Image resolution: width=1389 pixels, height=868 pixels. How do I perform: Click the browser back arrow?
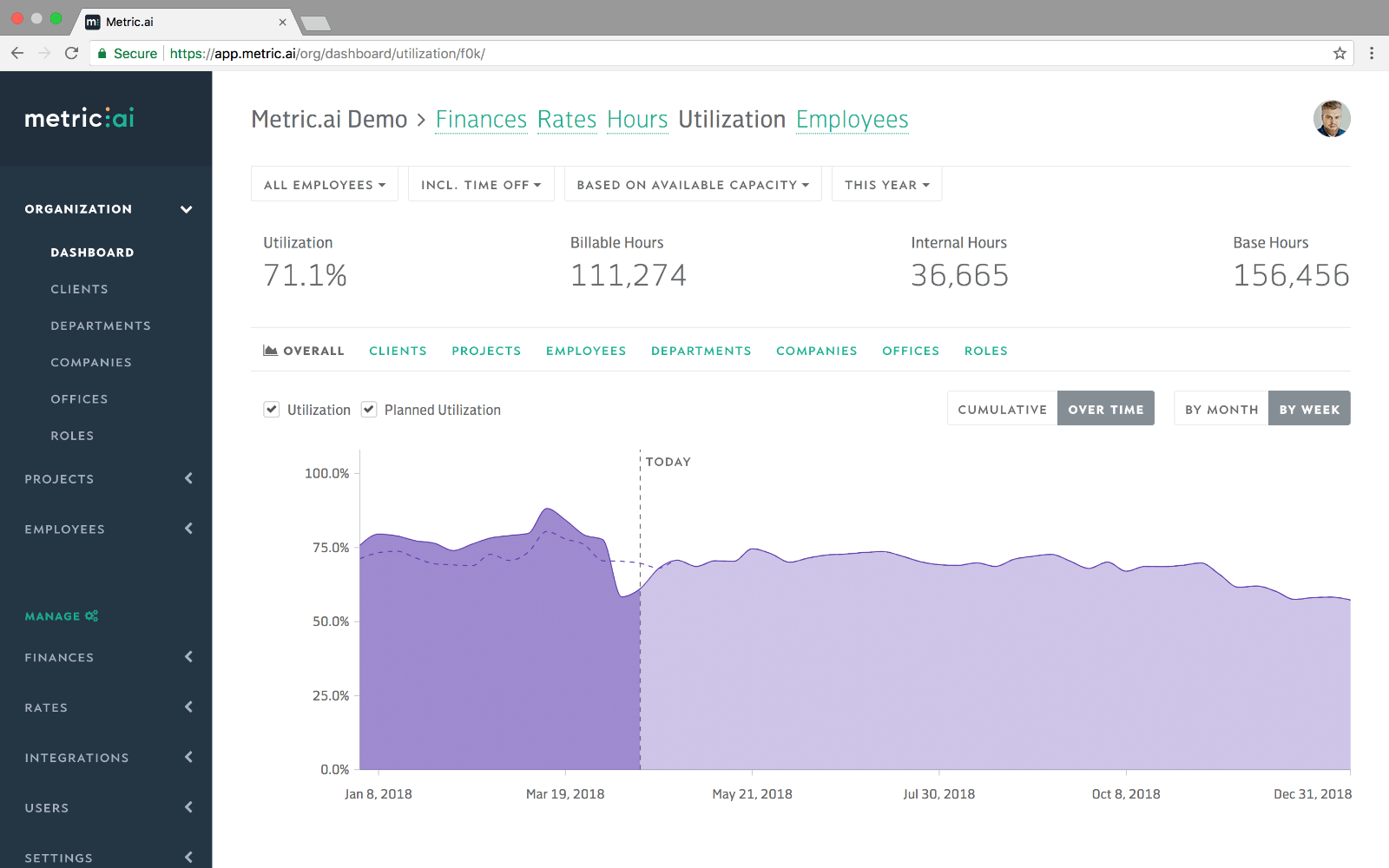17,53
